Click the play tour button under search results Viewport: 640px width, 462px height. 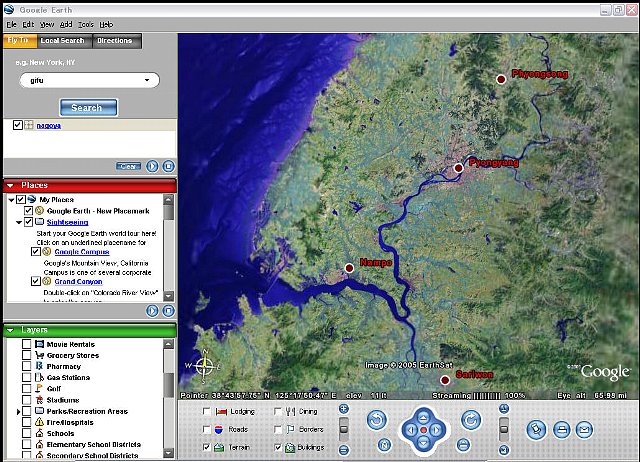pos(153,166)
